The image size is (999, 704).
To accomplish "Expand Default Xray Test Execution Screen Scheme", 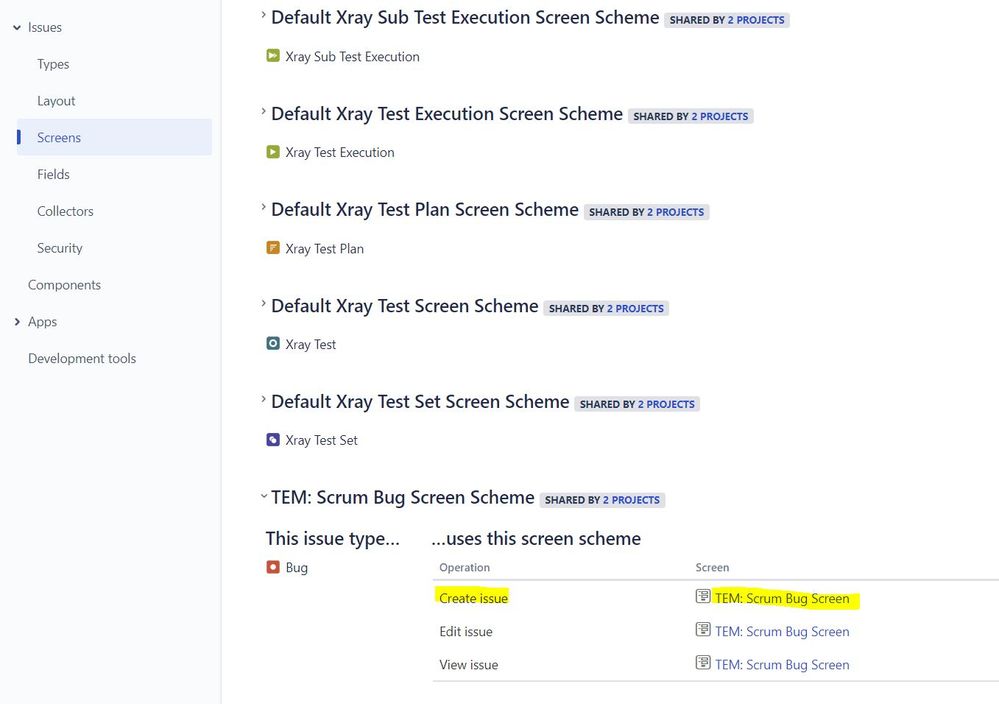I will (x=263, y=111).
